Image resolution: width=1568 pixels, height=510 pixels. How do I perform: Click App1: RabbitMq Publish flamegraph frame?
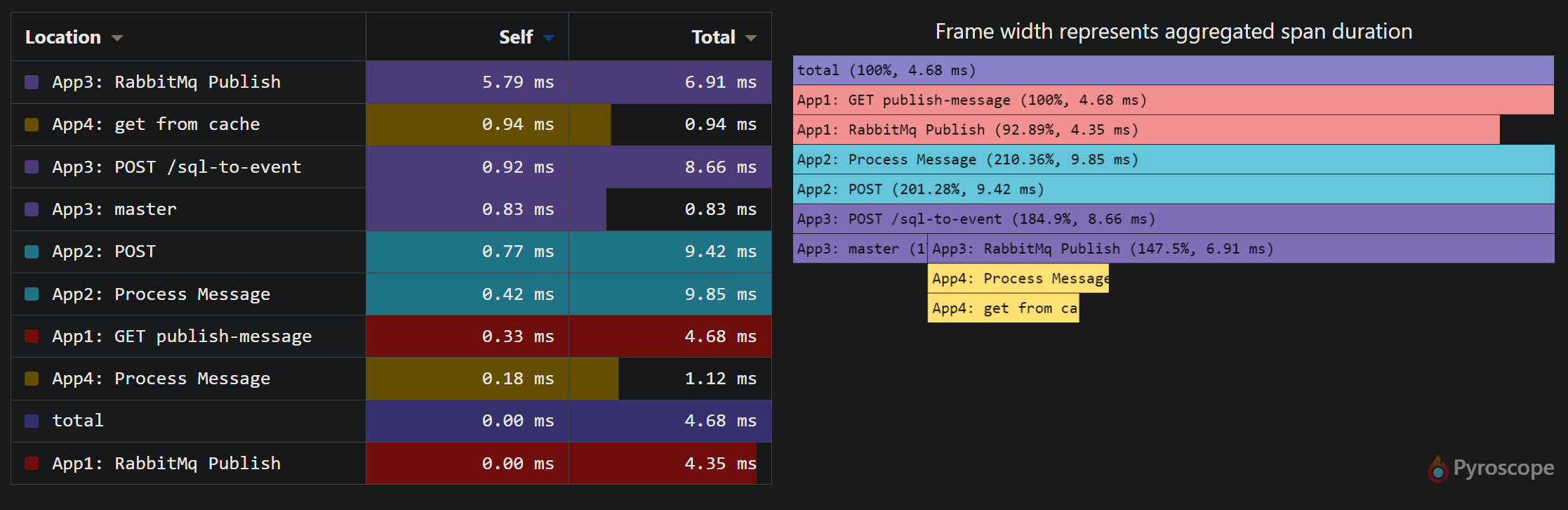pos(1146,130)
